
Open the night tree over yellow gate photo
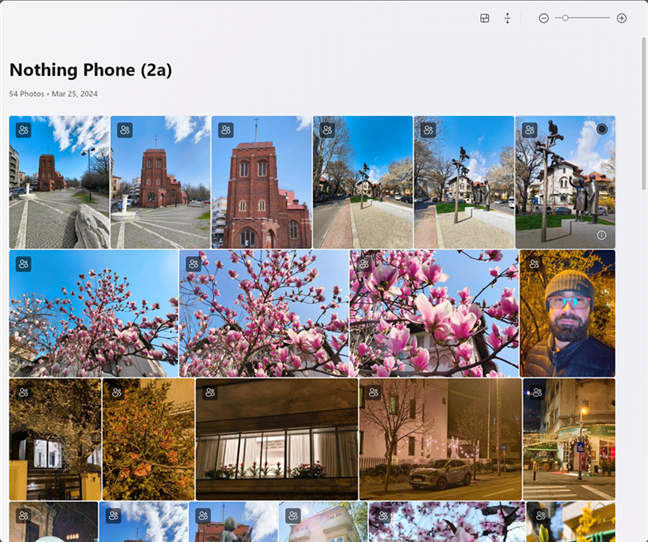pyautogui.click(x=55, y=439)
